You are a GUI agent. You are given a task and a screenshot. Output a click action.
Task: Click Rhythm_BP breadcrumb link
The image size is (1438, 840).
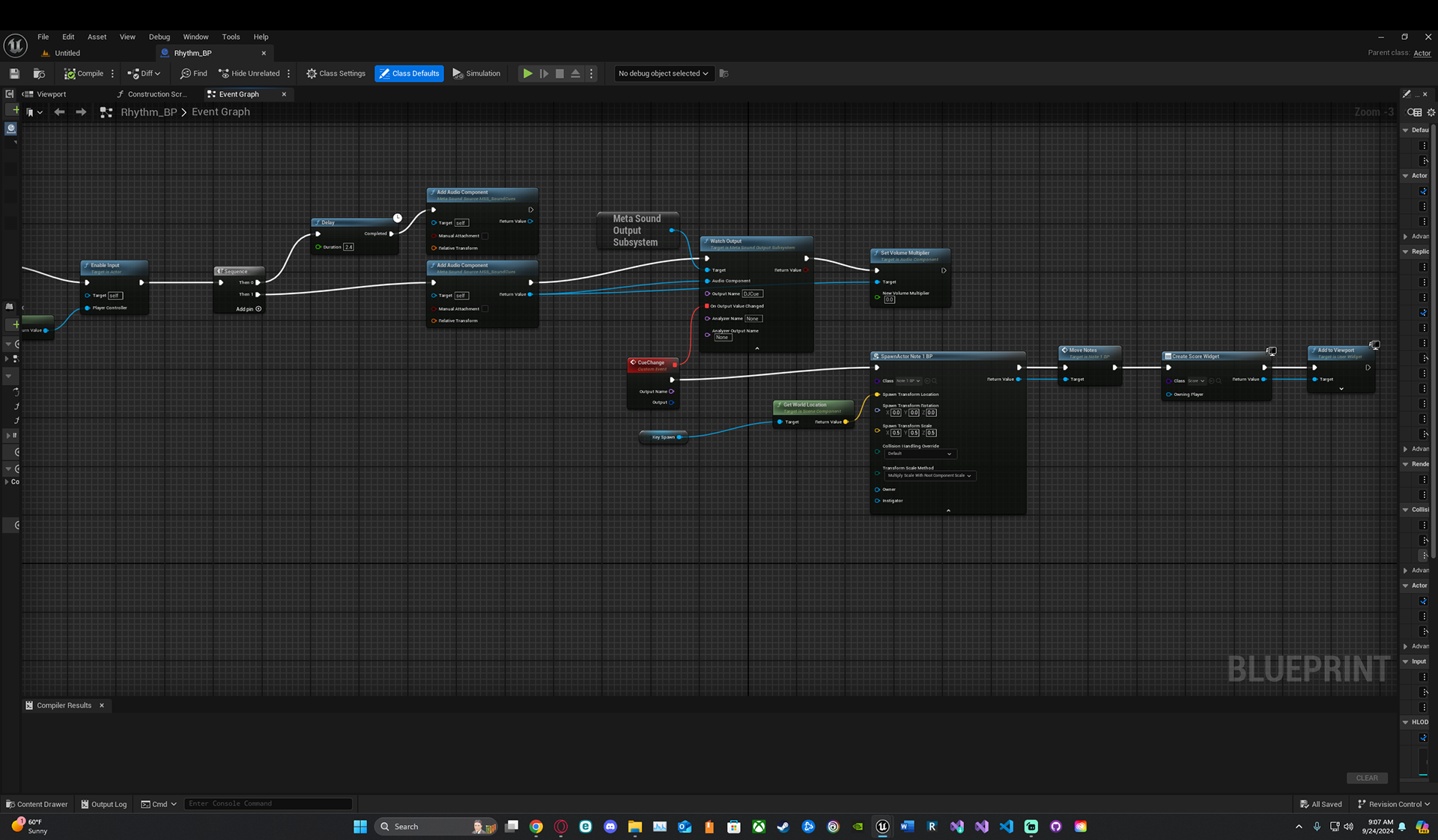[149, 112]
